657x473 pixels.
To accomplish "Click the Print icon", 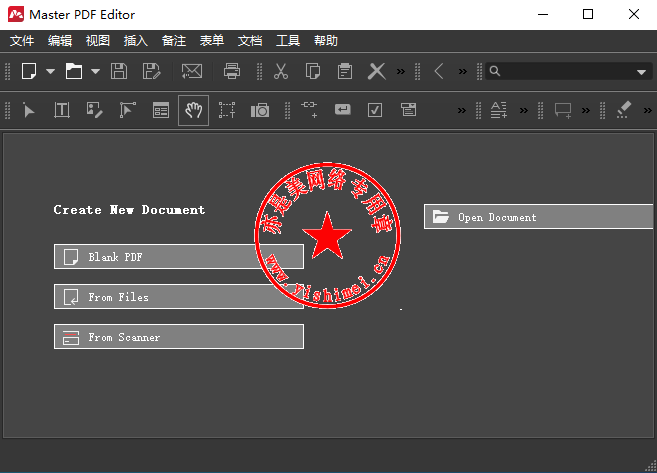I will pyautogui.click(x=232, y=71).
